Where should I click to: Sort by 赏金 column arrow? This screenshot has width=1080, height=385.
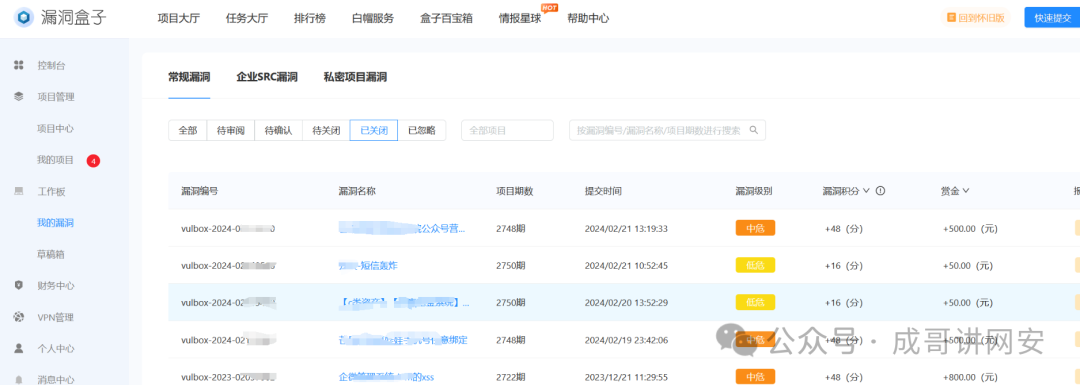966,191
